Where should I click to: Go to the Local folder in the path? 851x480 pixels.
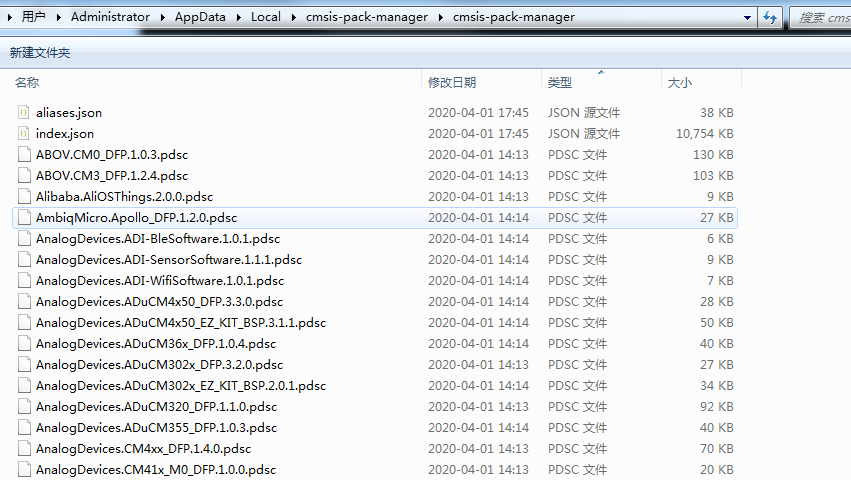click(x=266, y=17)
